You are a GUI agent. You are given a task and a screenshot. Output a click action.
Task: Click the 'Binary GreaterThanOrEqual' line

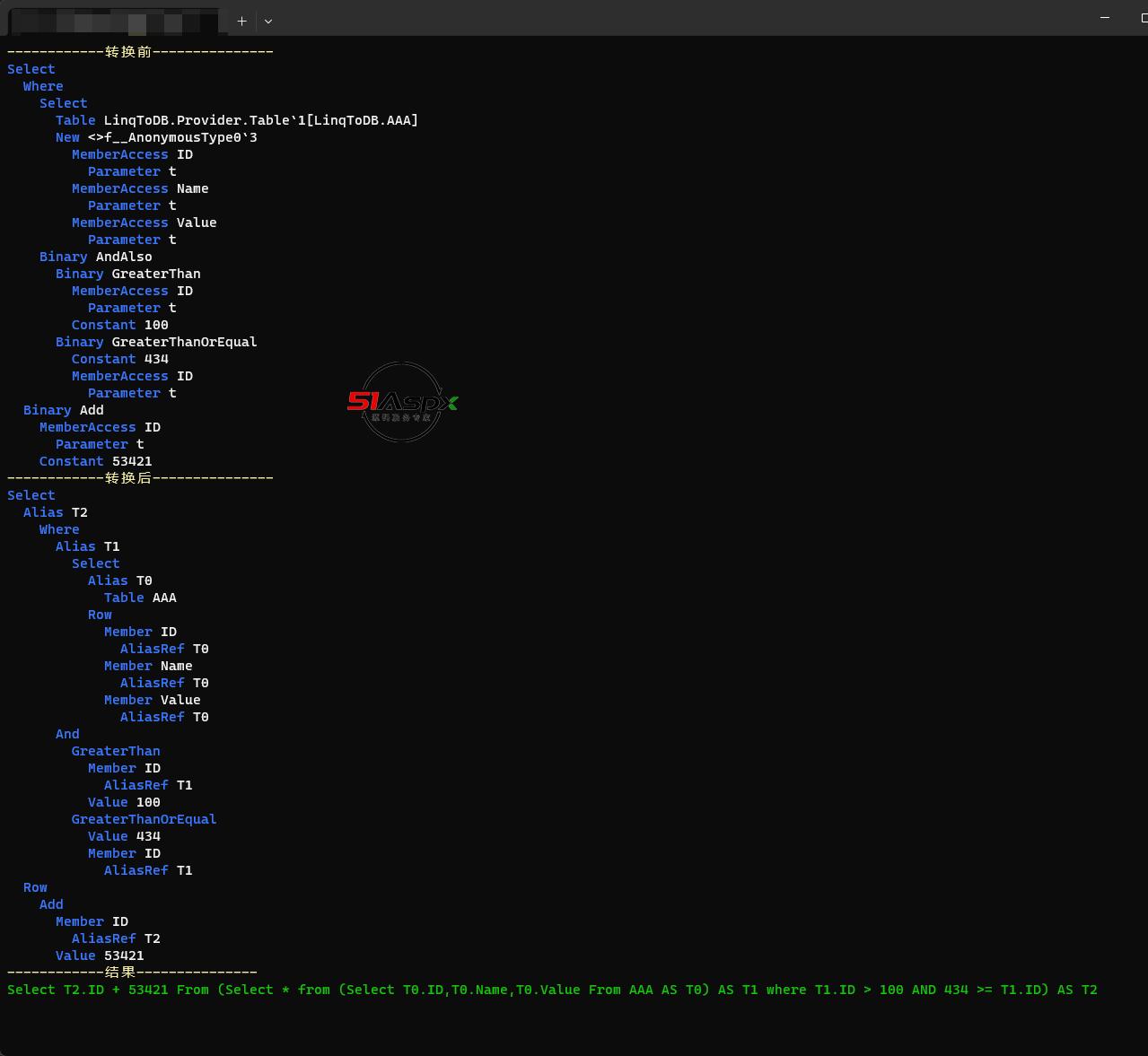(x=156, y=342)
